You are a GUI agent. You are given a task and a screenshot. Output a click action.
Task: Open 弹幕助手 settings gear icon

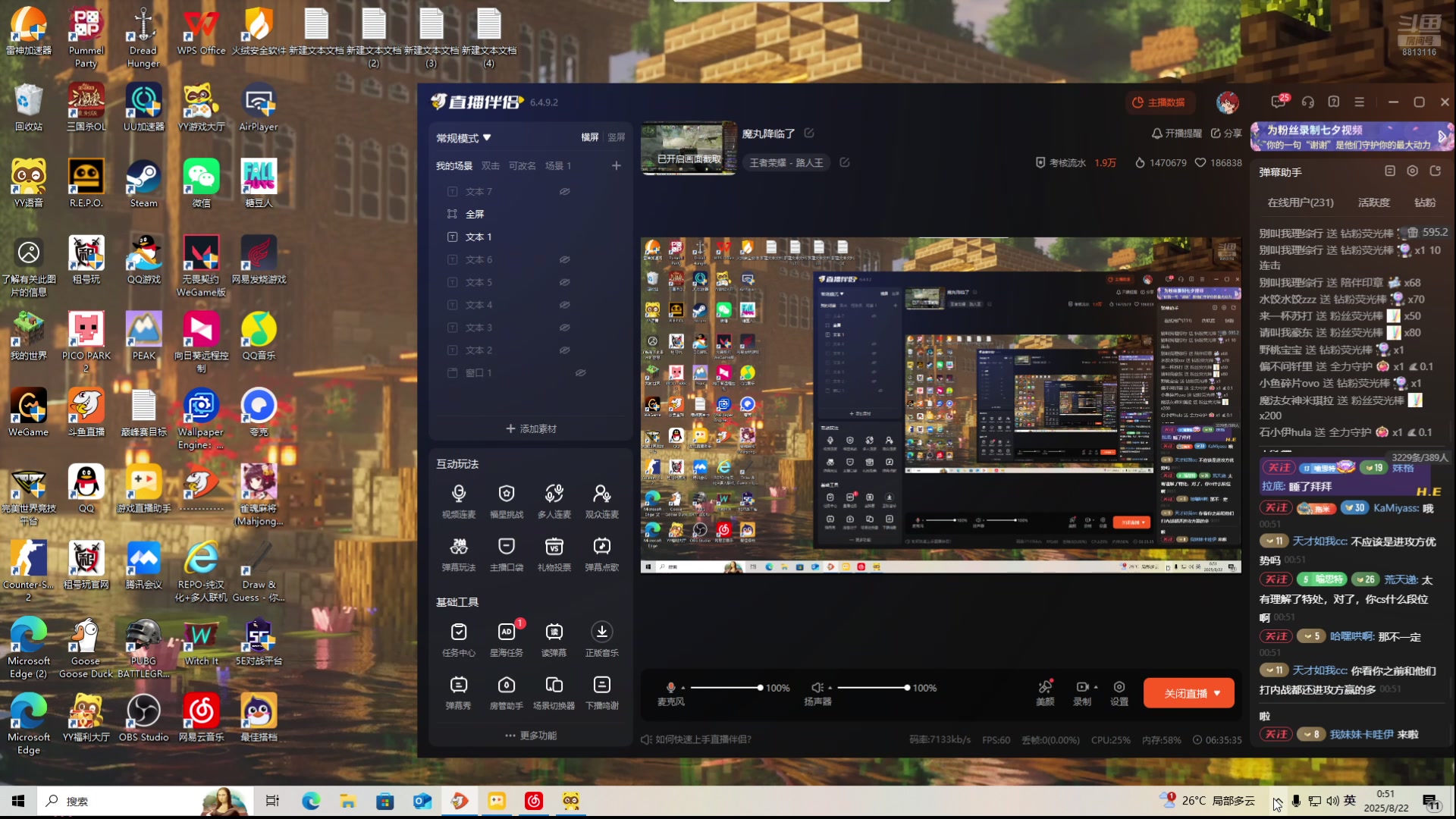(1413, 171)
